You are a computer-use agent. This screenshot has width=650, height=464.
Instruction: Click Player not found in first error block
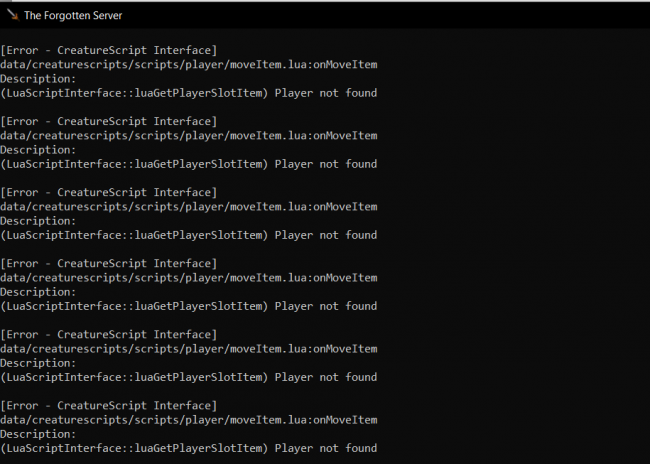[326, 93]
